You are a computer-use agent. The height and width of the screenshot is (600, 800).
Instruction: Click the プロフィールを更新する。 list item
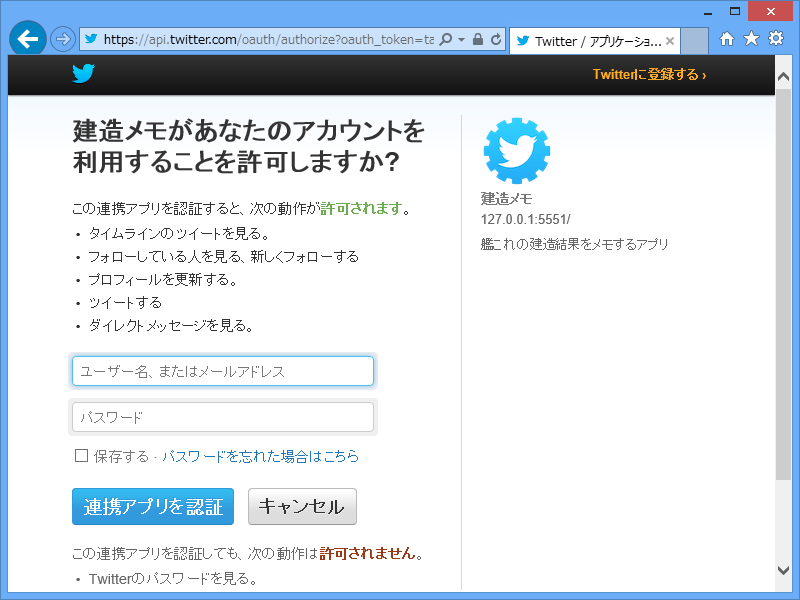click(x=163, y=280)
